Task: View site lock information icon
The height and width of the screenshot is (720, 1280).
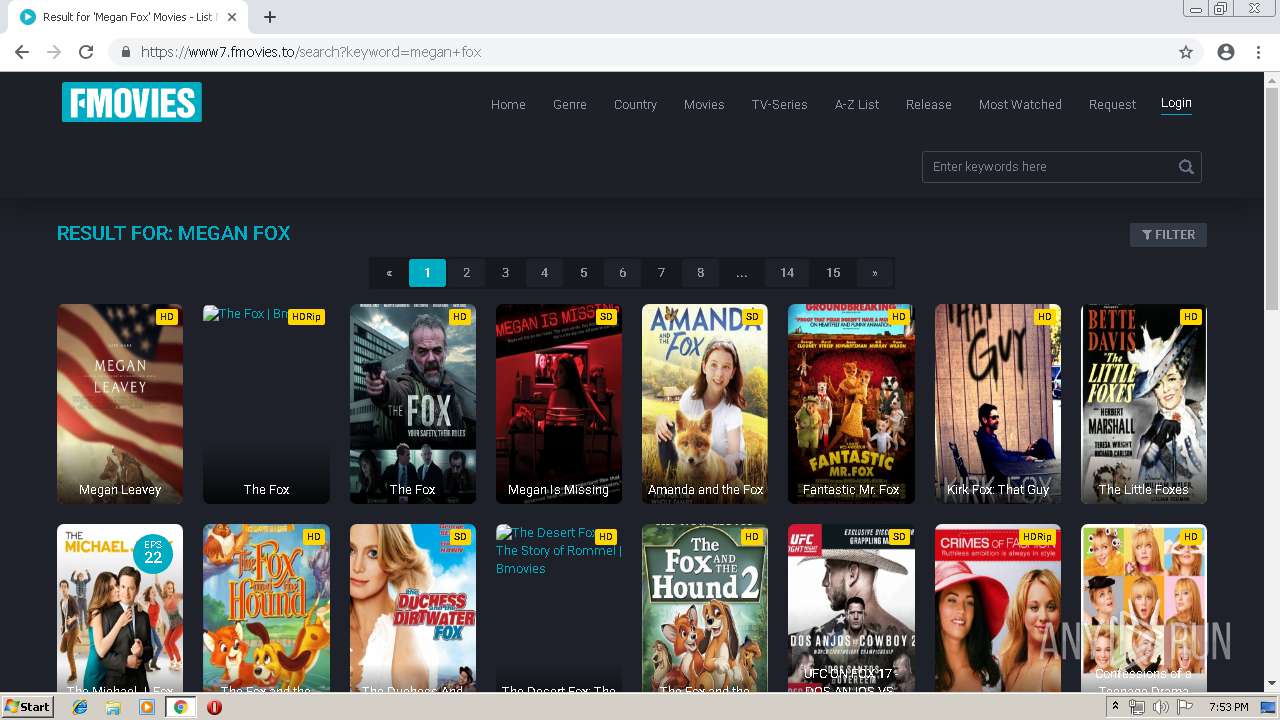Action: click(x=125, y=52)
